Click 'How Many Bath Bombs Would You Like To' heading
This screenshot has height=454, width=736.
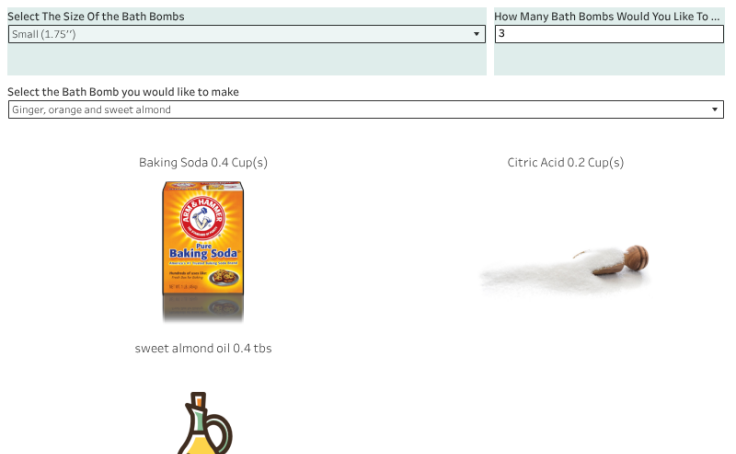coord(607,16)
